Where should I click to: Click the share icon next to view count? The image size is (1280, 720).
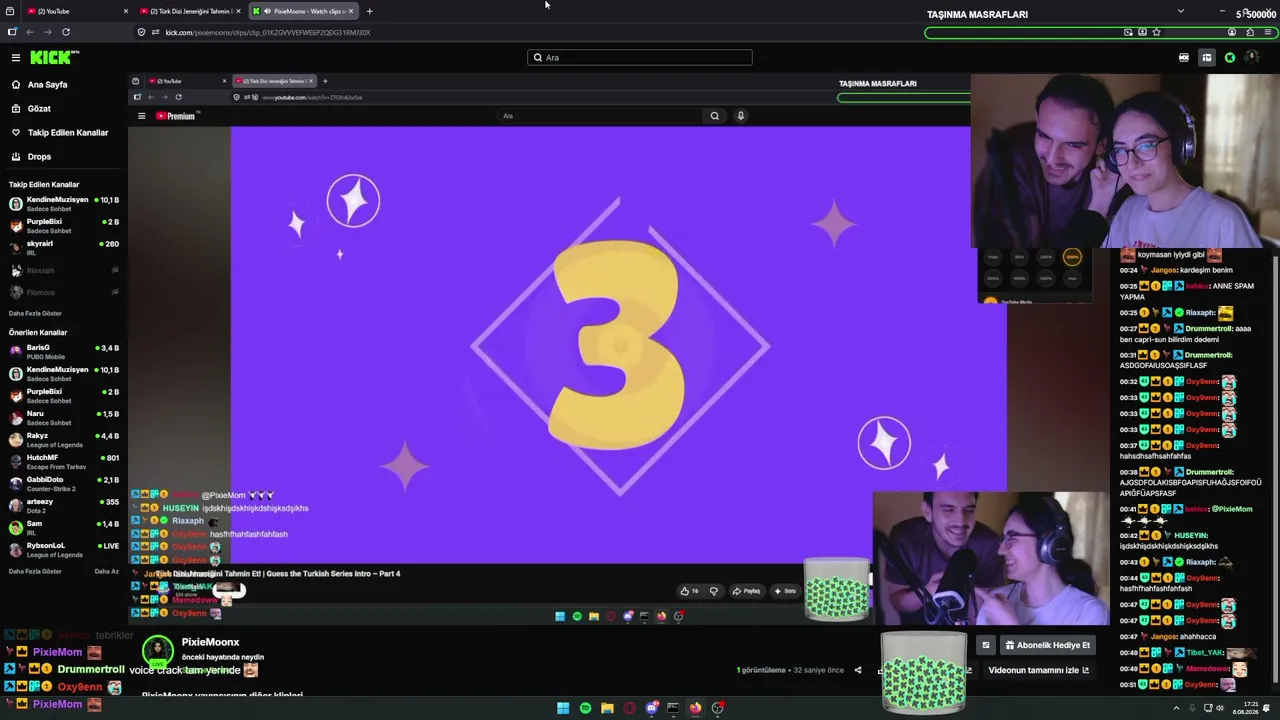(x=857, y=670)
